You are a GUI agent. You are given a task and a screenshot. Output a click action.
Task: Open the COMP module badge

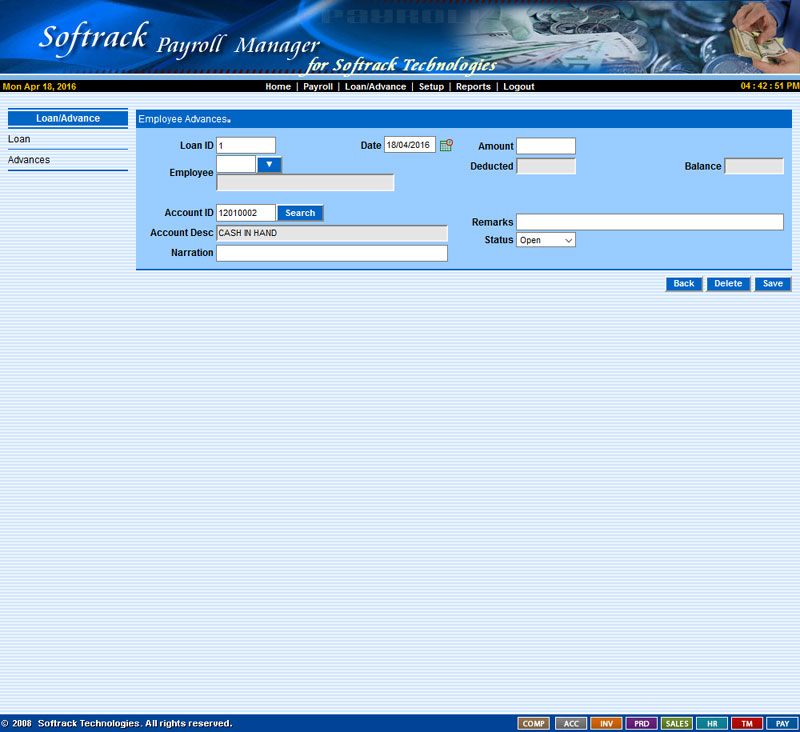(x=533, y=723)
